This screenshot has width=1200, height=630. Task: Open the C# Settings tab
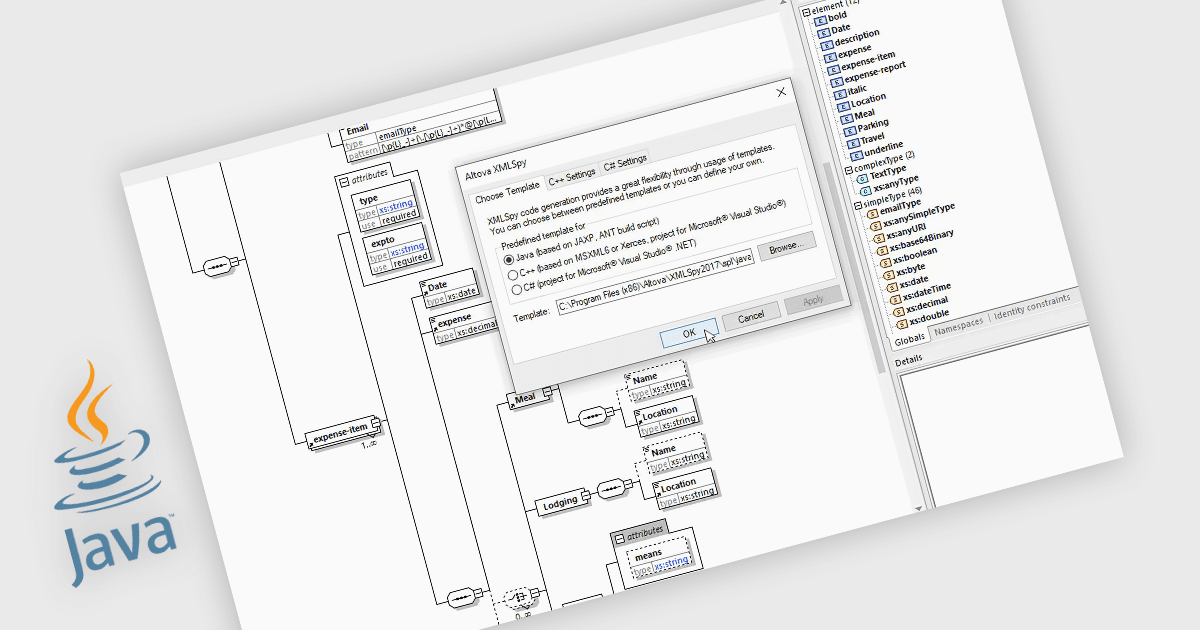(x=624, y=161)
